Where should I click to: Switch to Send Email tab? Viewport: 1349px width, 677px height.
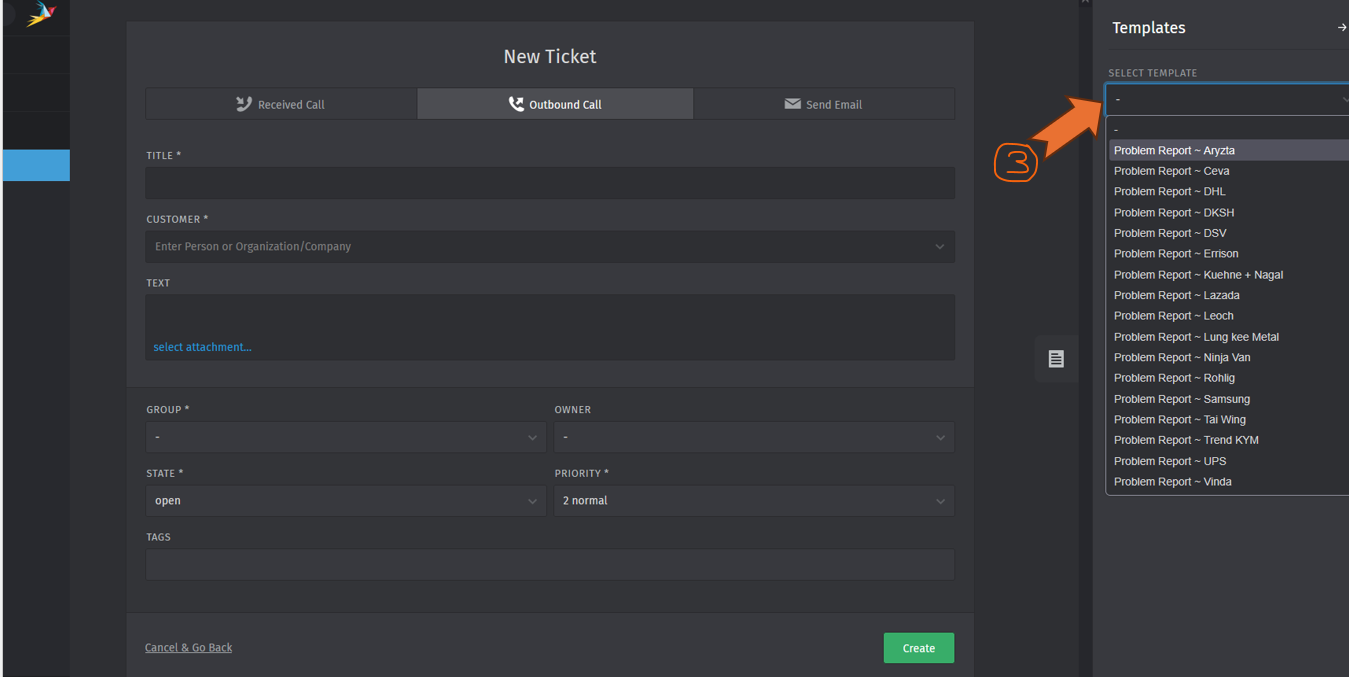tap(823, 104)
